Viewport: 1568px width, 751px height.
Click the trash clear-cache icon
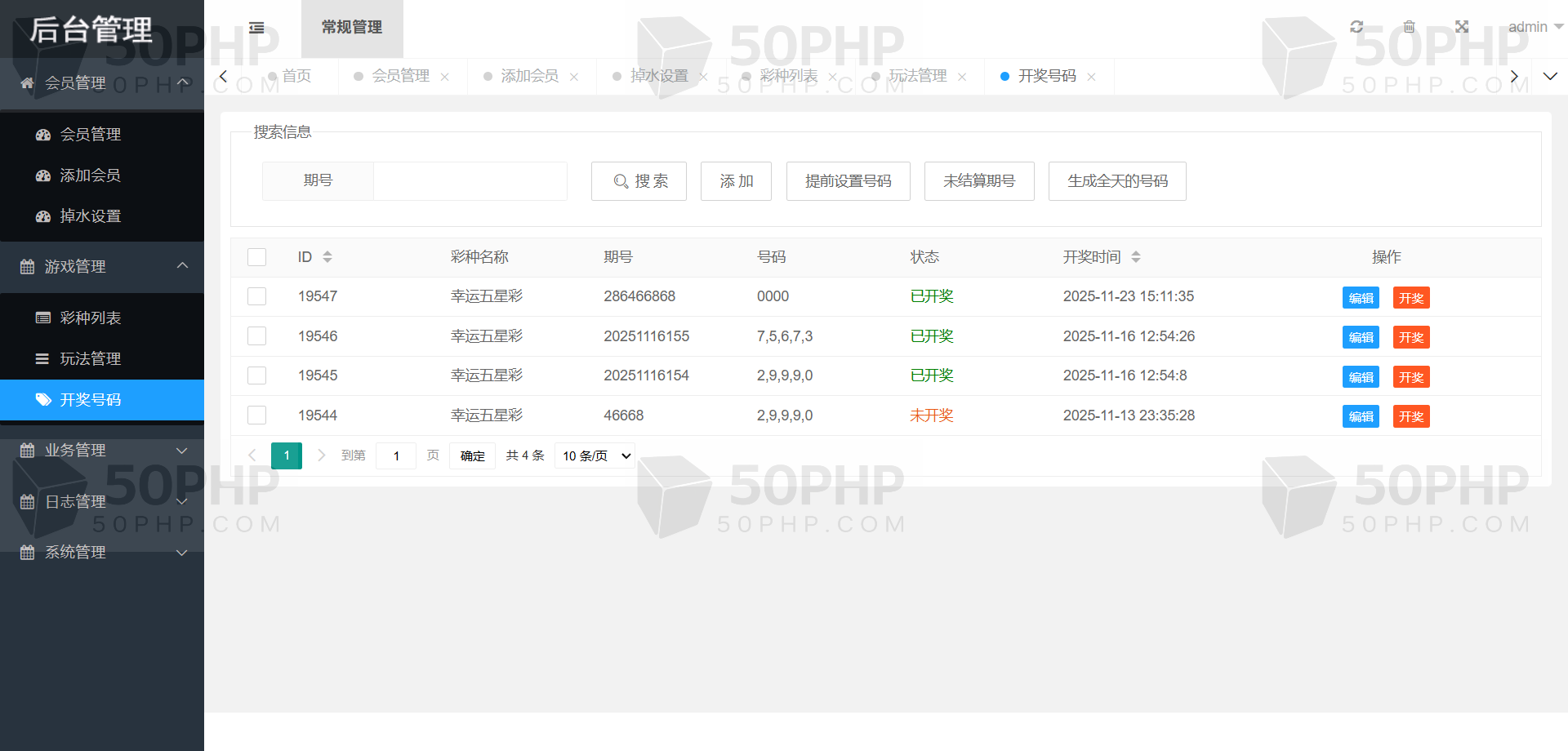tap(1409, 27)
